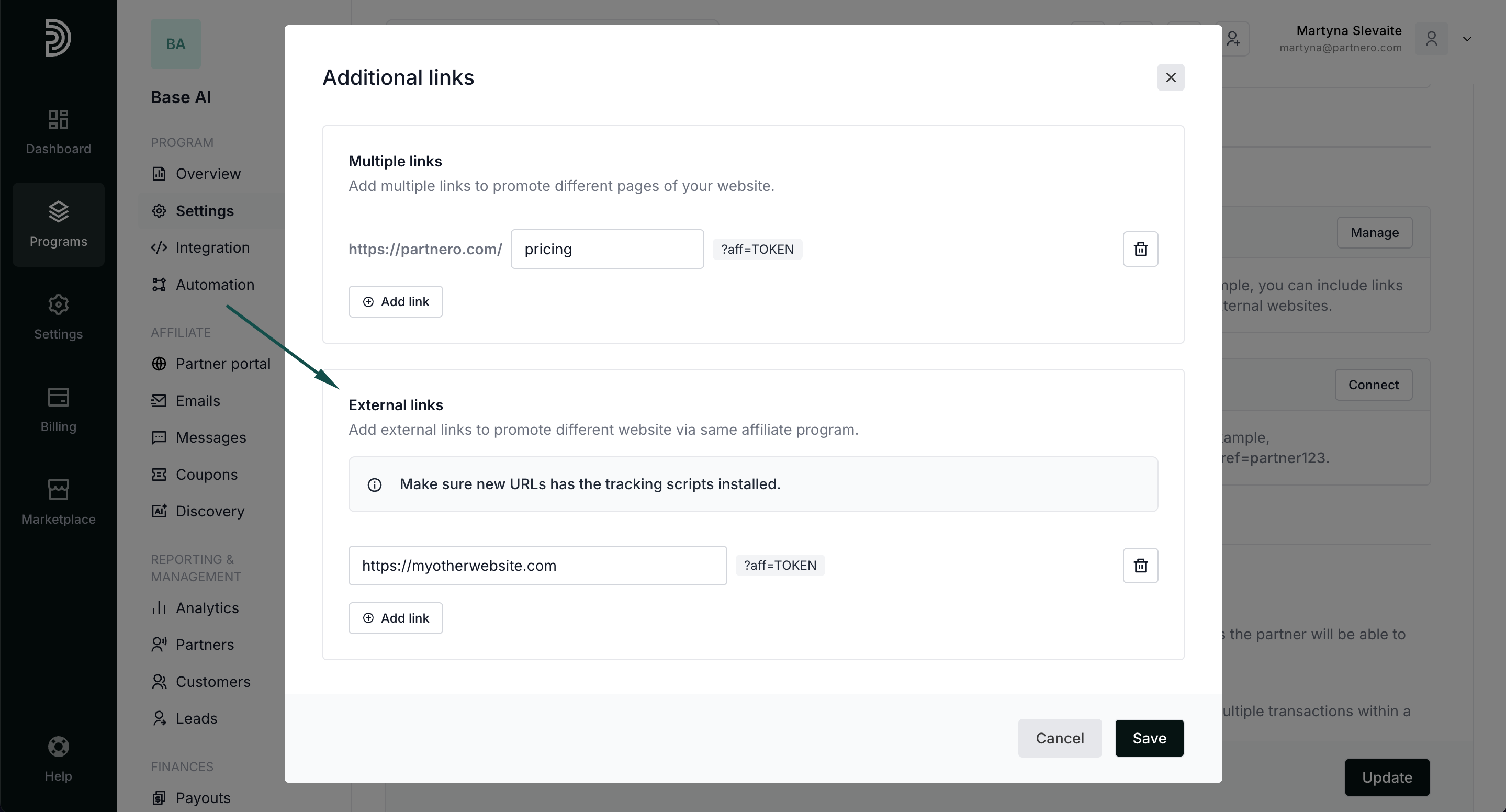The width and height of the screenshot is (1506, 812).
Task: Open the Marketplace sidebar icon
Action: [x=59, y=502]
